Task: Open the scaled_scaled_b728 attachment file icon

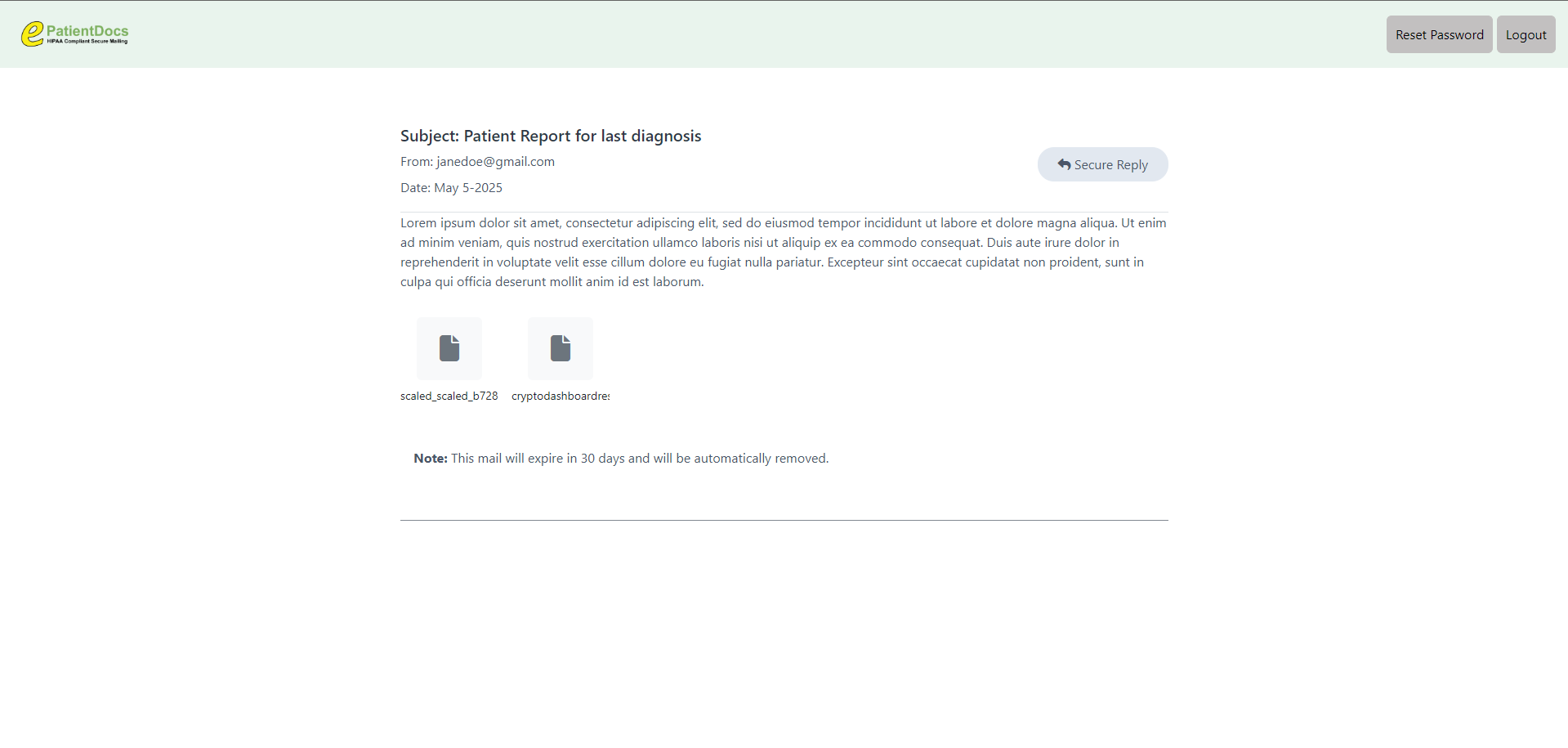Action: click(x=449, y=348)
